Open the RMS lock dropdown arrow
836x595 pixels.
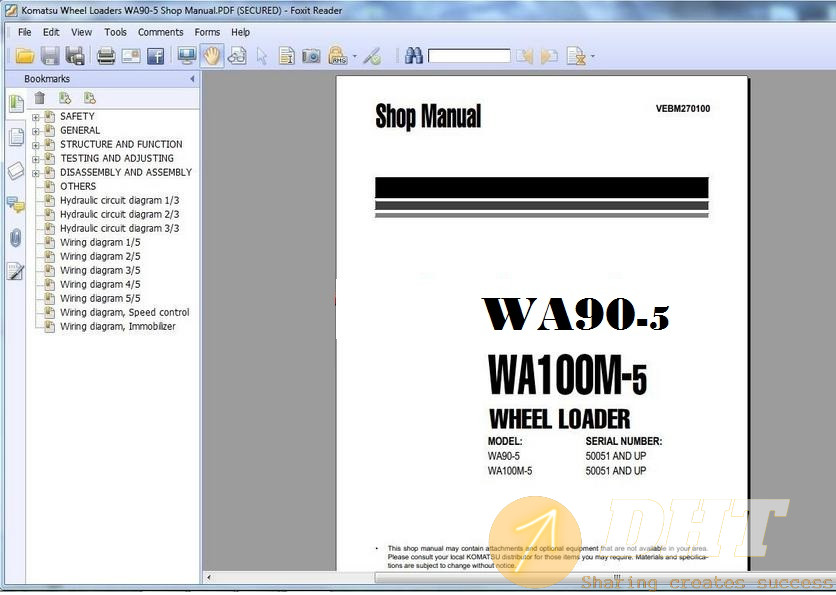tap(354, 55)
